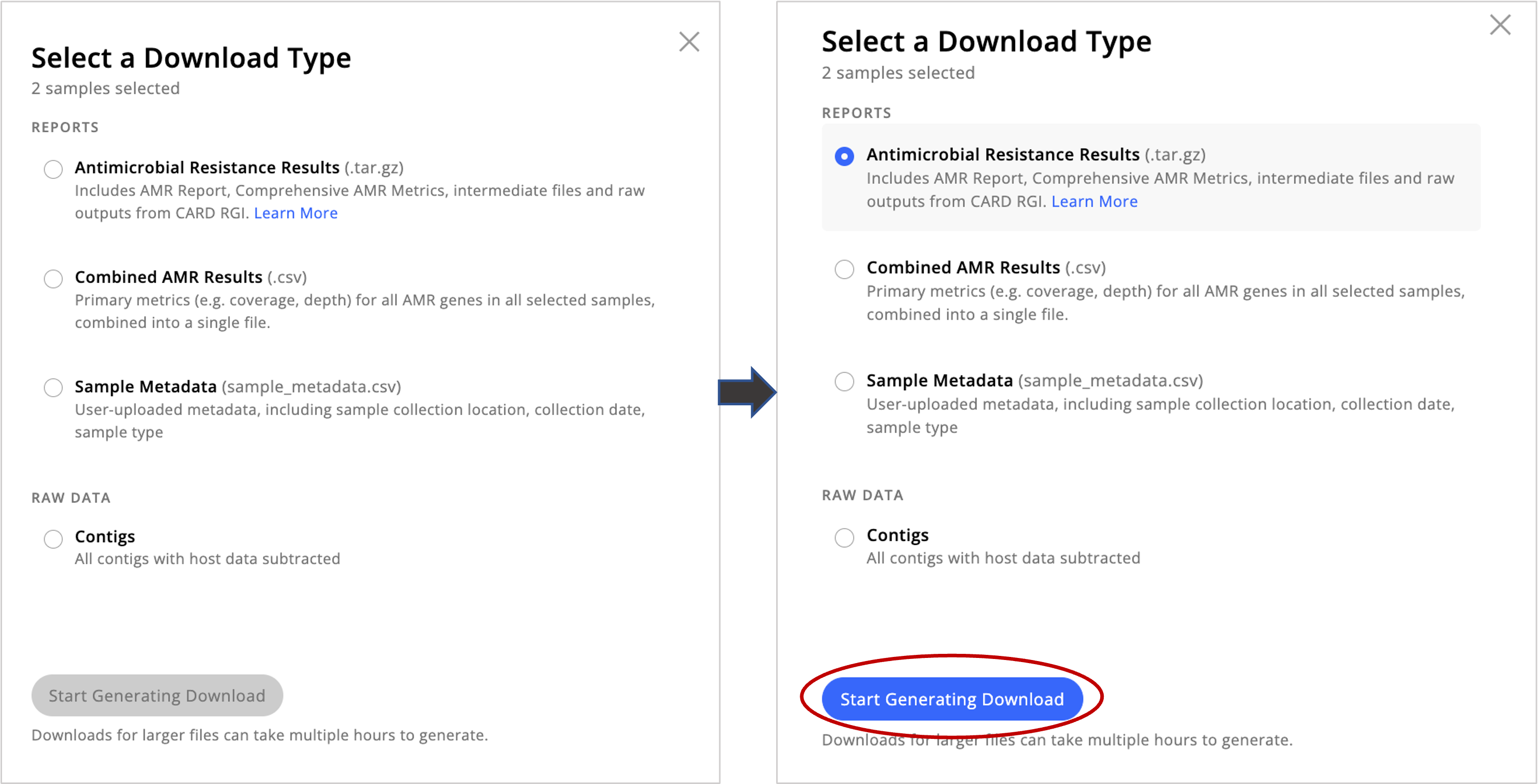
Task: Close the left download dialog
Action: click(690, 41)
